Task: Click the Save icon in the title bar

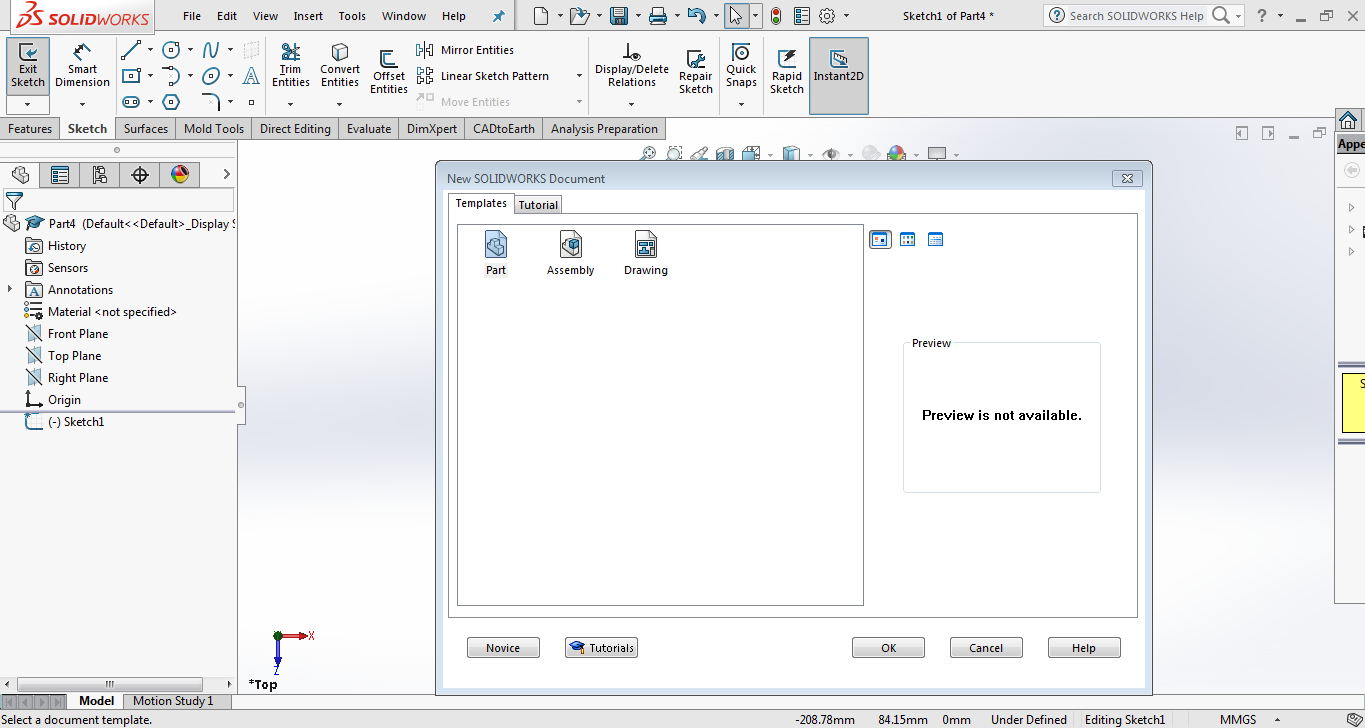Action: (619, 16)
